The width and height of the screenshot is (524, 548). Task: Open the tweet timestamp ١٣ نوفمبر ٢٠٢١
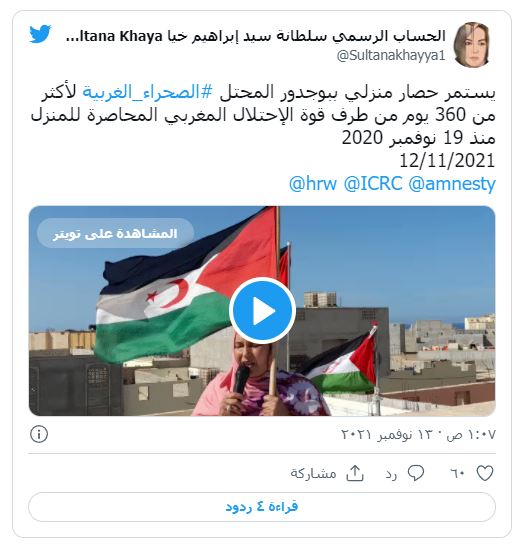click(418, 434)
